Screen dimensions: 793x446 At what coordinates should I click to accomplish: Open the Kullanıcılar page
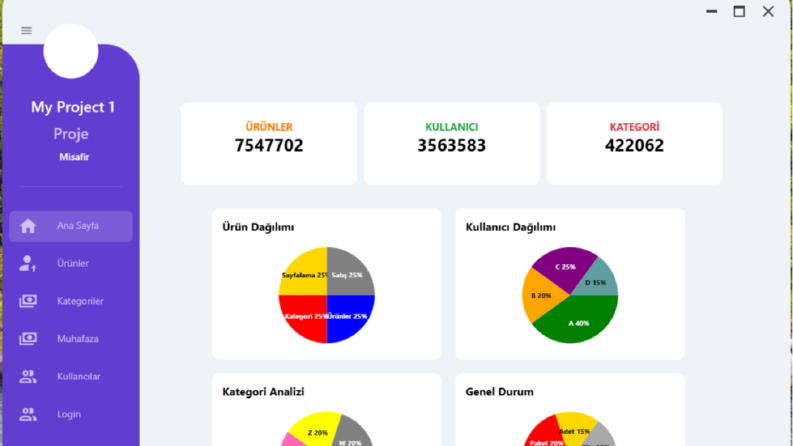(x=71, y=376)
